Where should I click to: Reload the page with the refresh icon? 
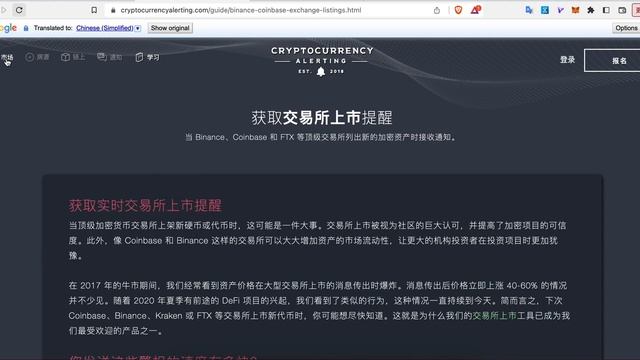(x=19, y=10)
